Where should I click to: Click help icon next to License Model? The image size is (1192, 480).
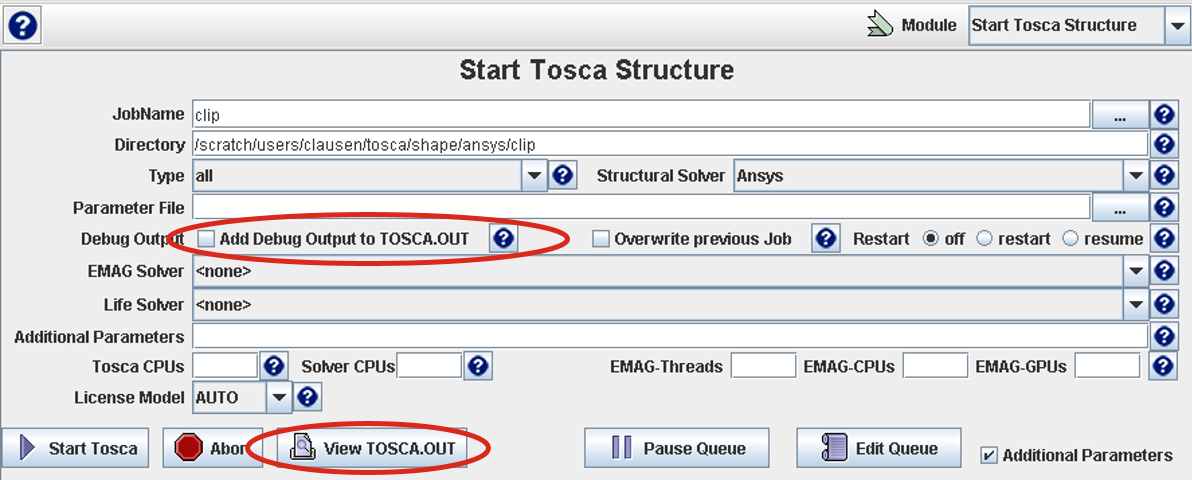308,397
